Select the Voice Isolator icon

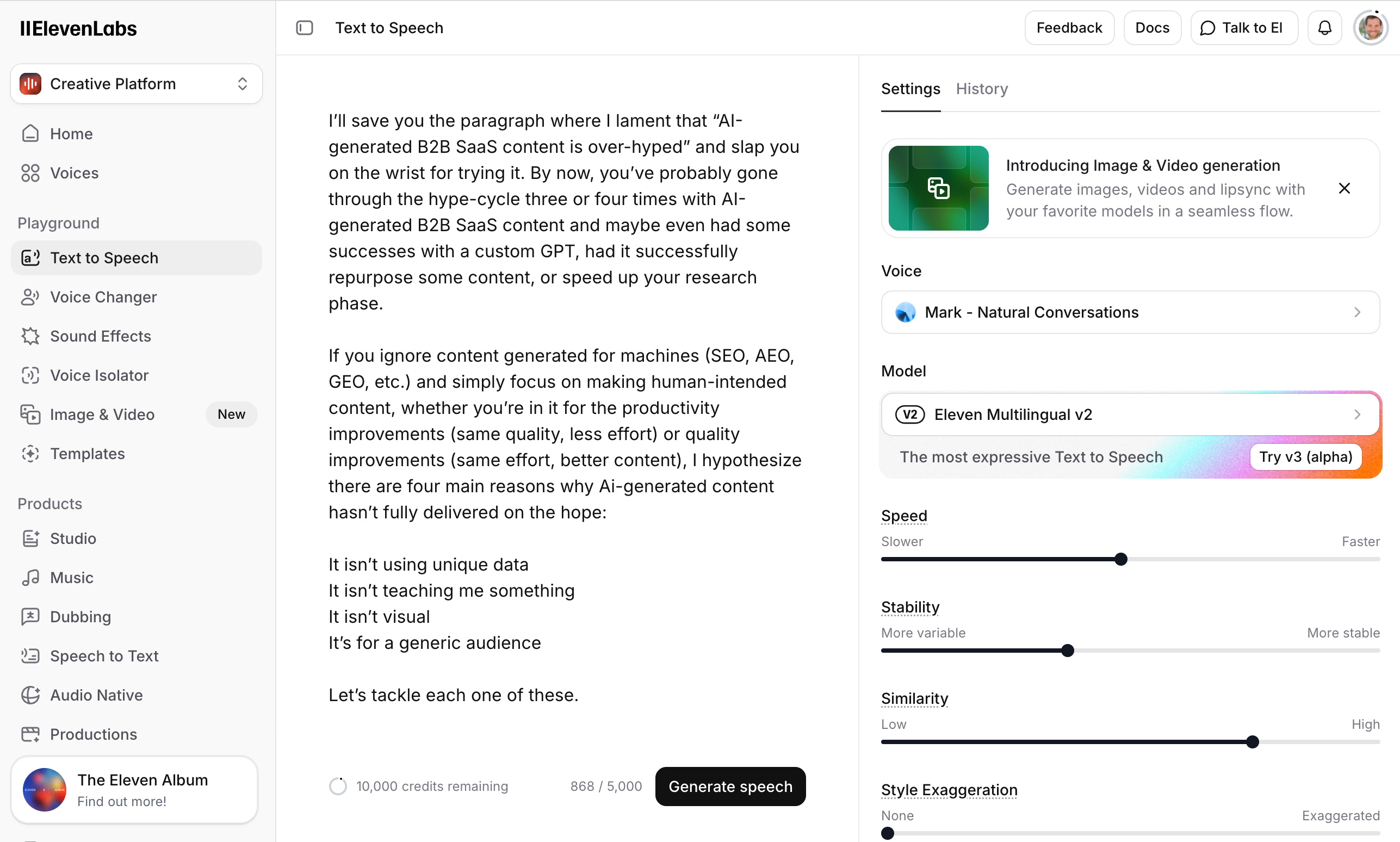[x=30, y=375]
